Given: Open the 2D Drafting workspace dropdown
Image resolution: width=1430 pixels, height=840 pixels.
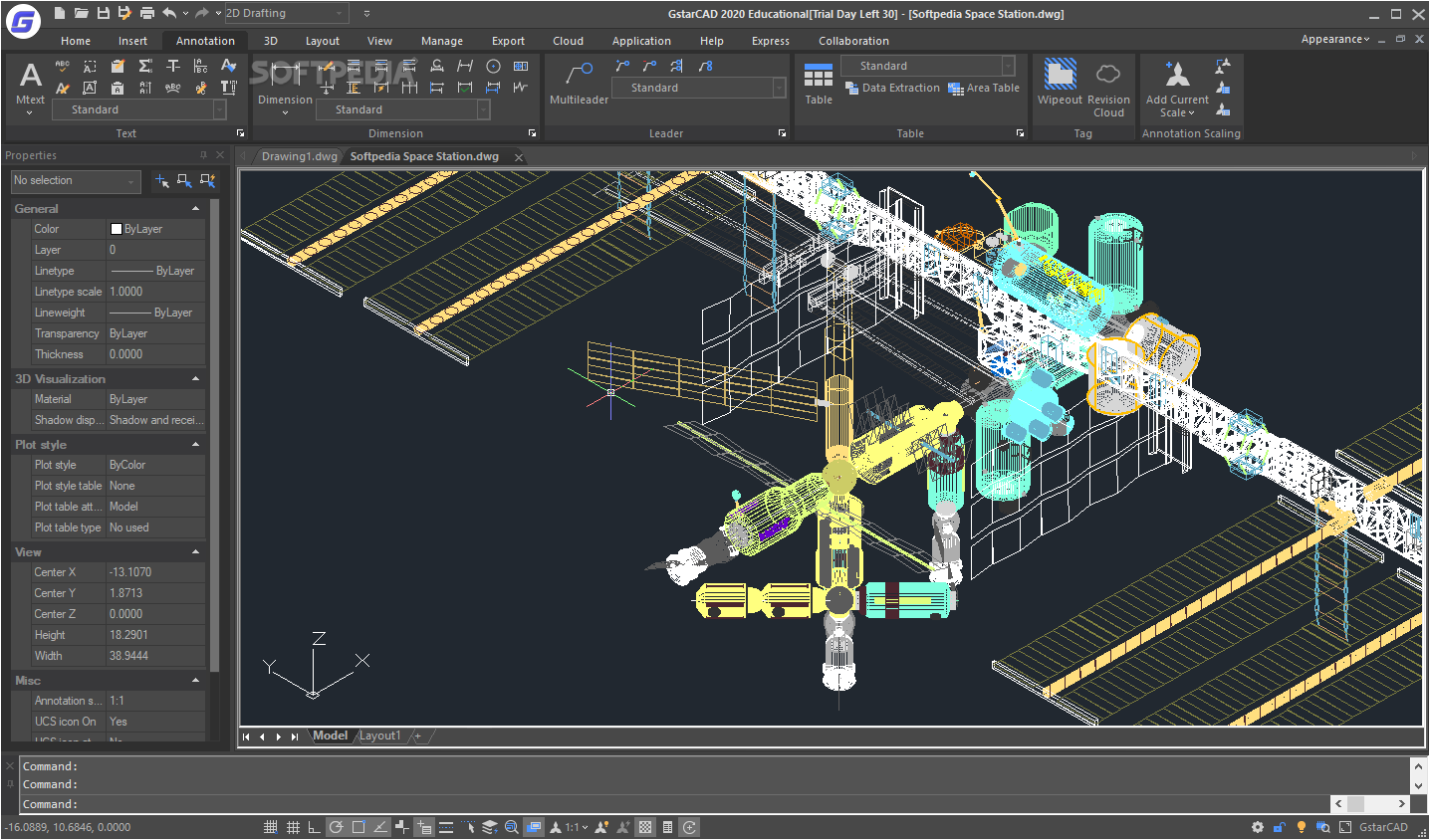Looking at the screenshot, I should (x=286, y=13).
